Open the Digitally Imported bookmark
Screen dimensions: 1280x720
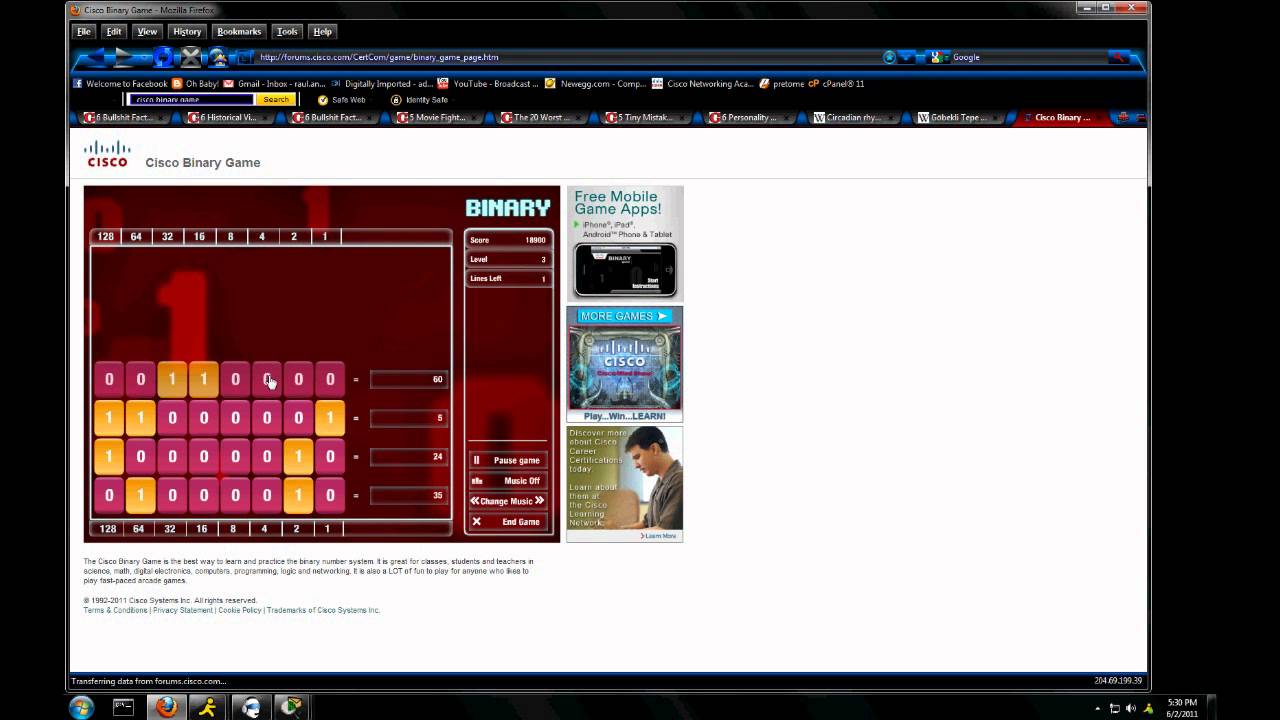coord(382,84)
